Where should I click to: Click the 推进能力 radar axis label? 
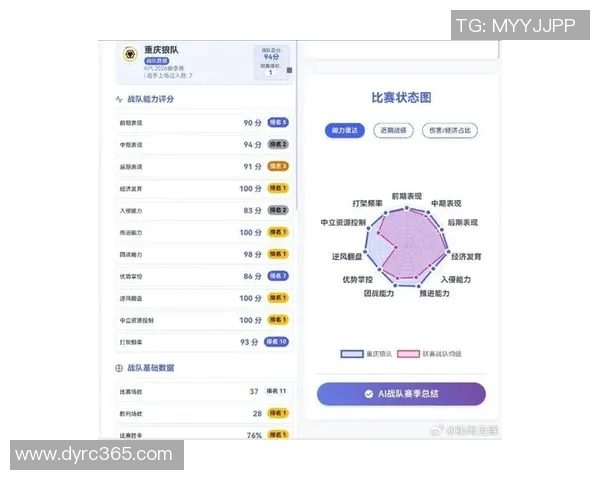point(434,294)
